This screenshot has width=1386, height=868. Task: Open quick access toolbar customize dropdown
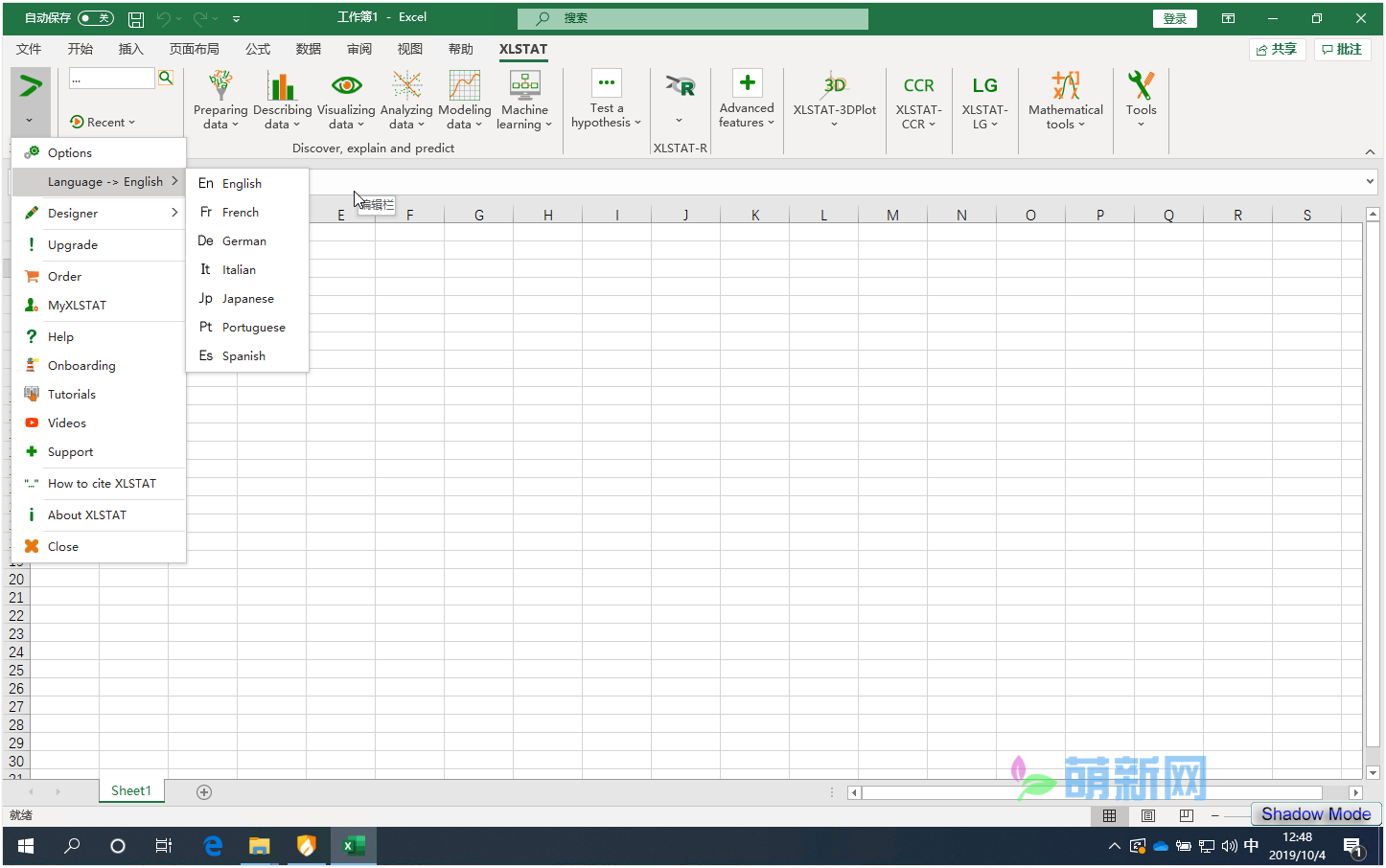coord(237,18)
